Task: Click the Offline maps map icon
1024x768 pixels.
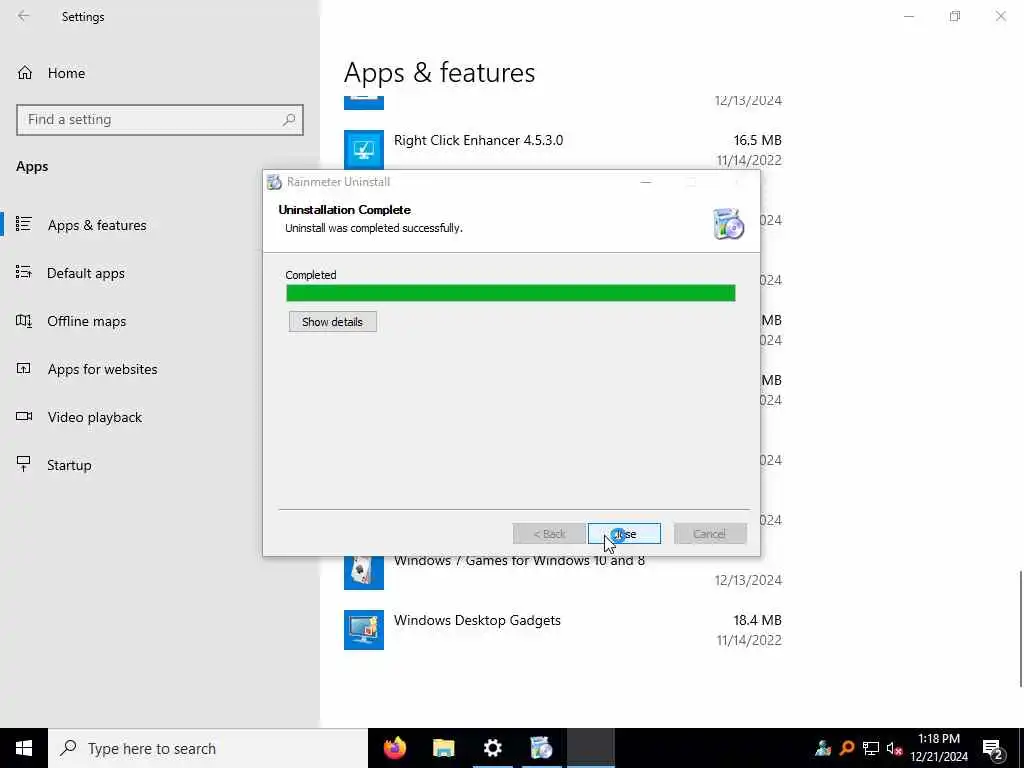Action: (x=24, y=320)
